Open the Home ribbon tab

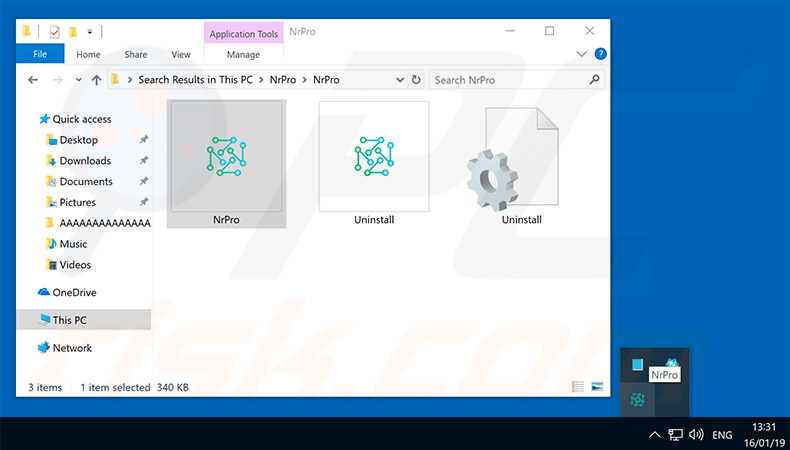pyautogui.click(x=88, y=54)
